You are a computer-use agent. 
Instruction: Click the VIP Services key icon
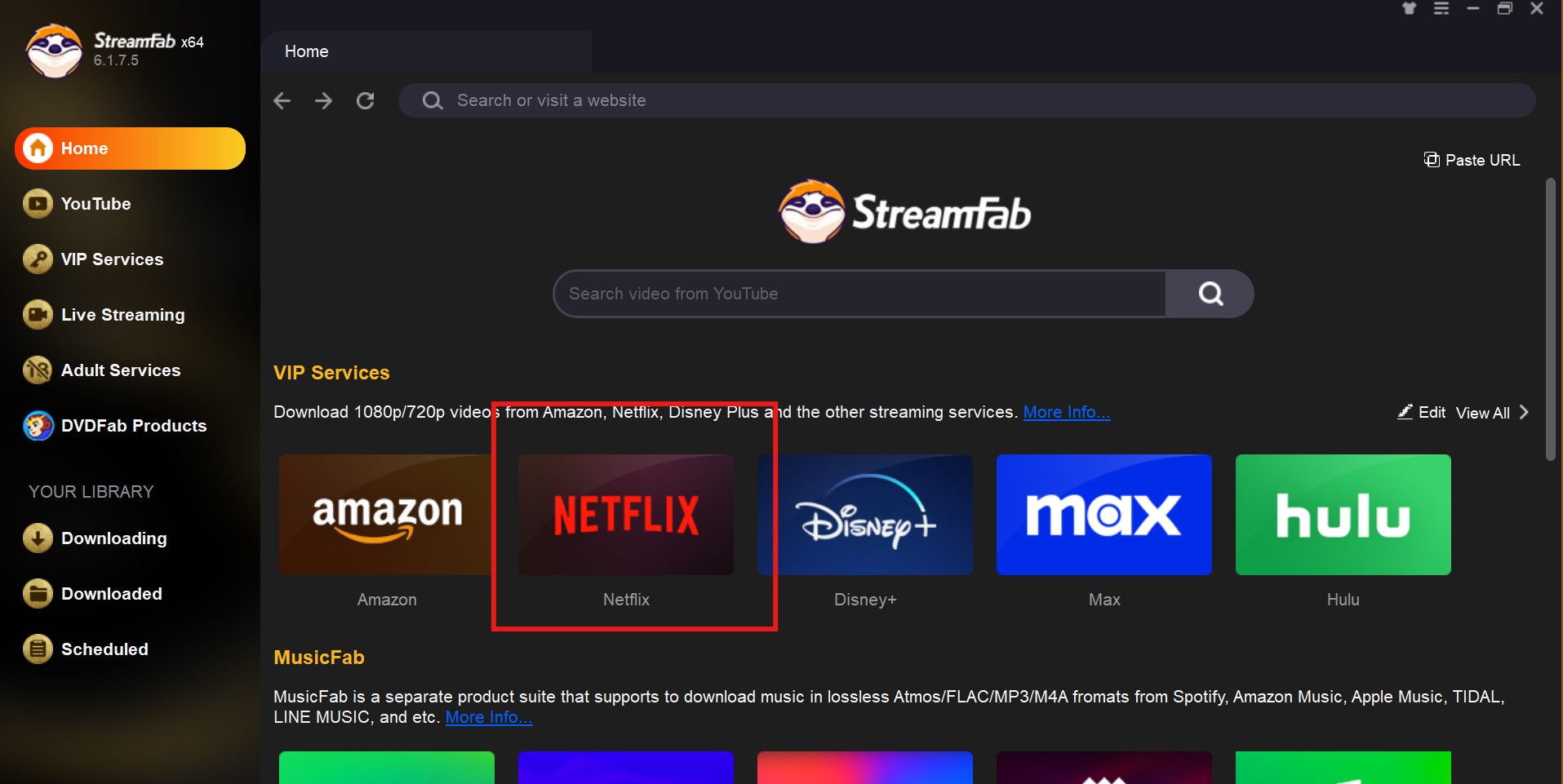(x=38, y=259)
